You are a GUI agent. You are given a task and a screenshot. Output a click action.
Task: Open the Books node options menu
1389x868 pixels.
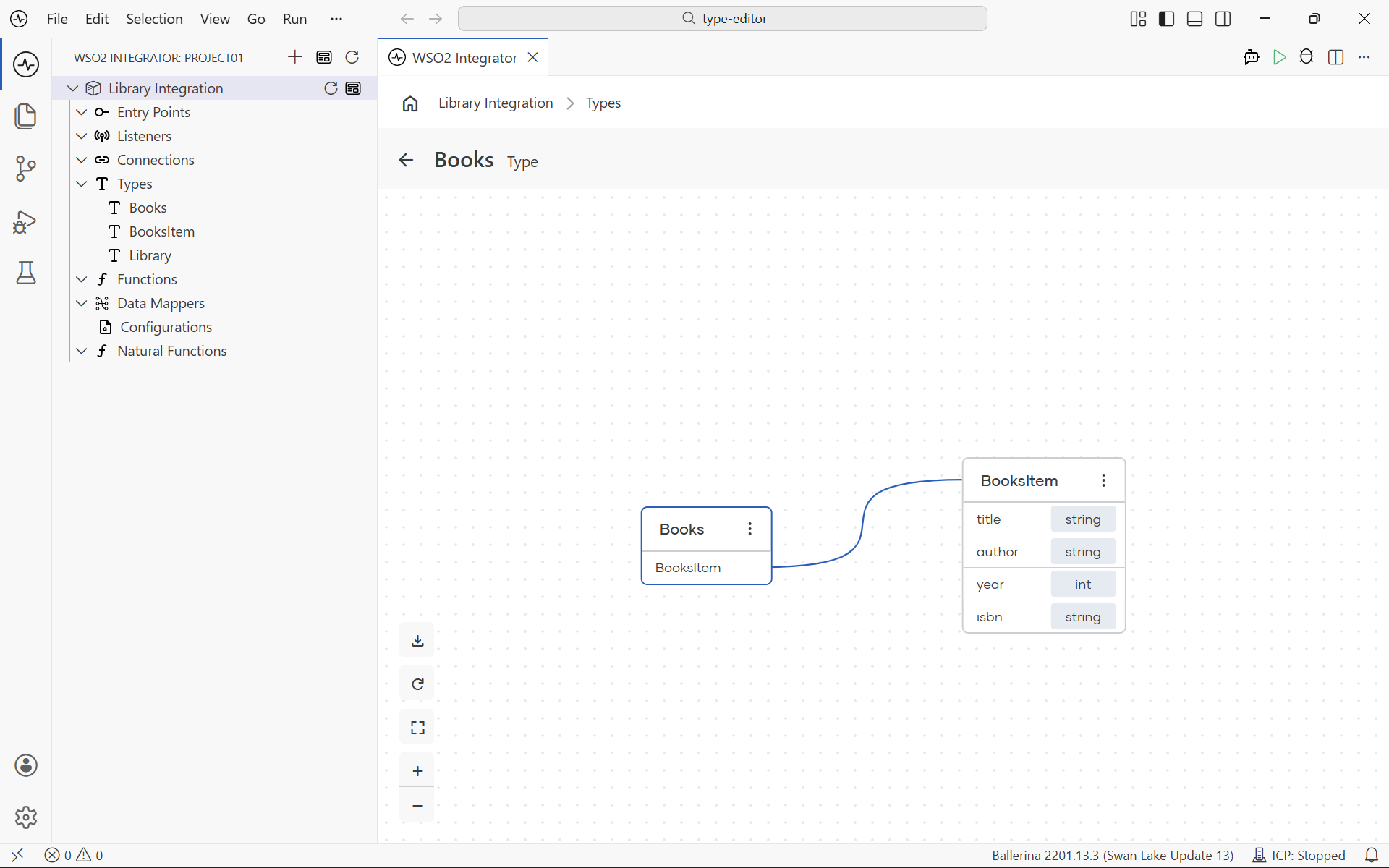(x=750, y=529)
